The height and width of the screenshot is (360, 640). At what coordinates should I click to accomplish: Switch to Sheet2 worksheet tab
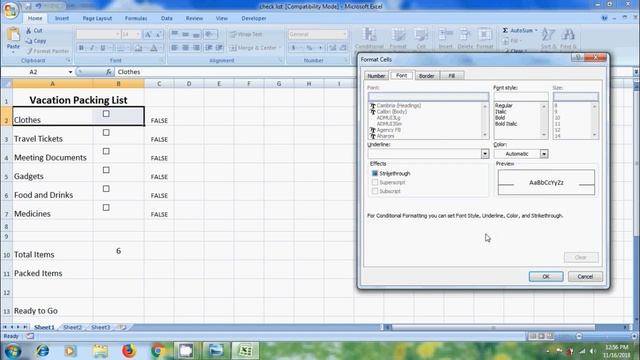tap(73, 327)
